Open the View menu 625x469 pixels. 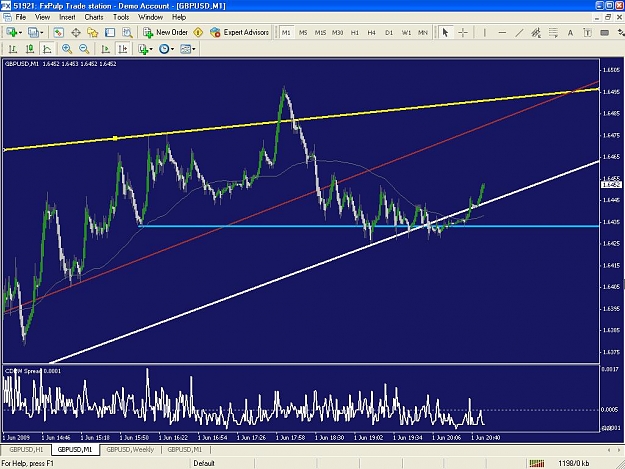42,17
